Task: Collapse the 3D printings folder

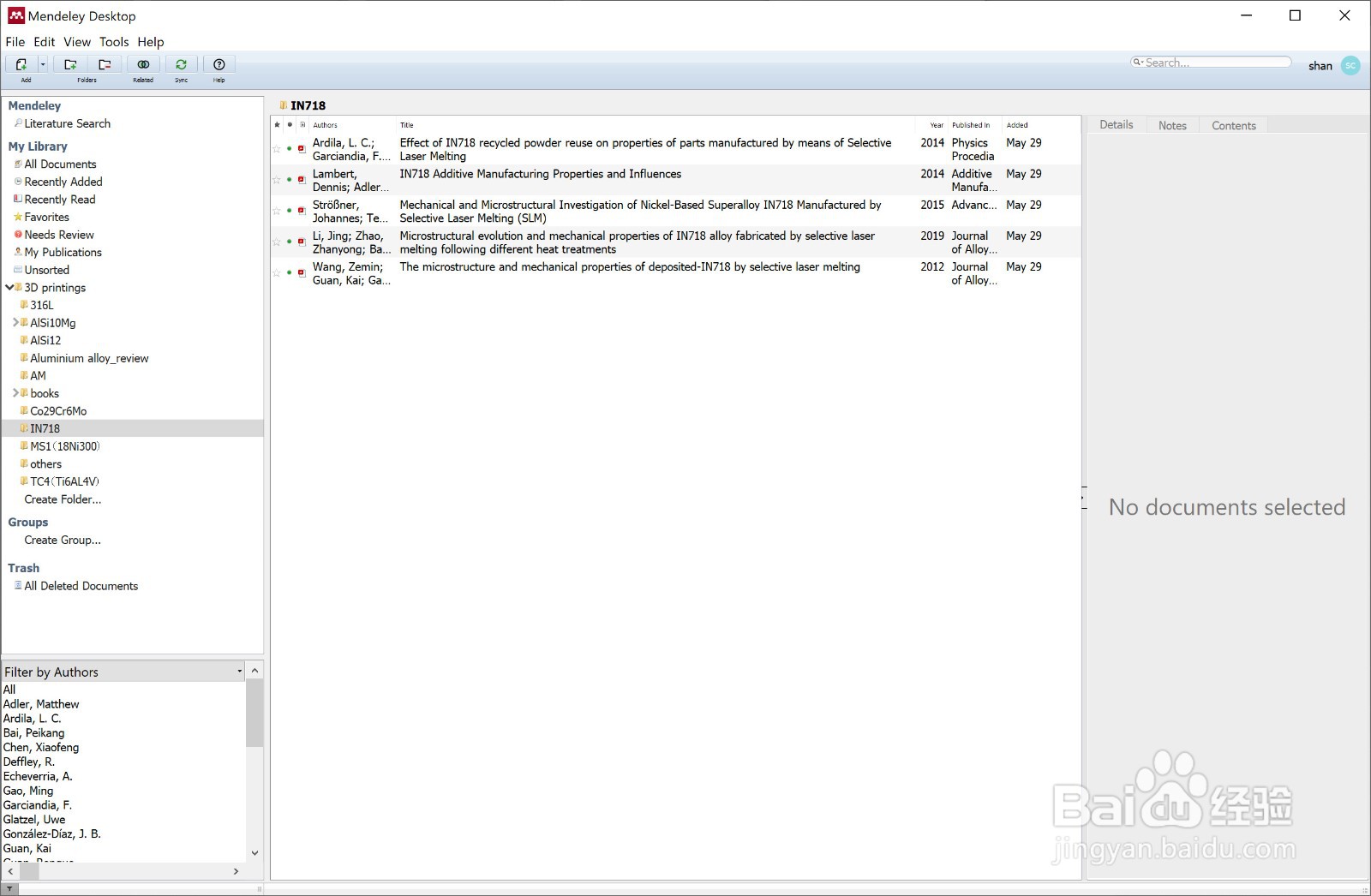Action: [x=9, y=288]
